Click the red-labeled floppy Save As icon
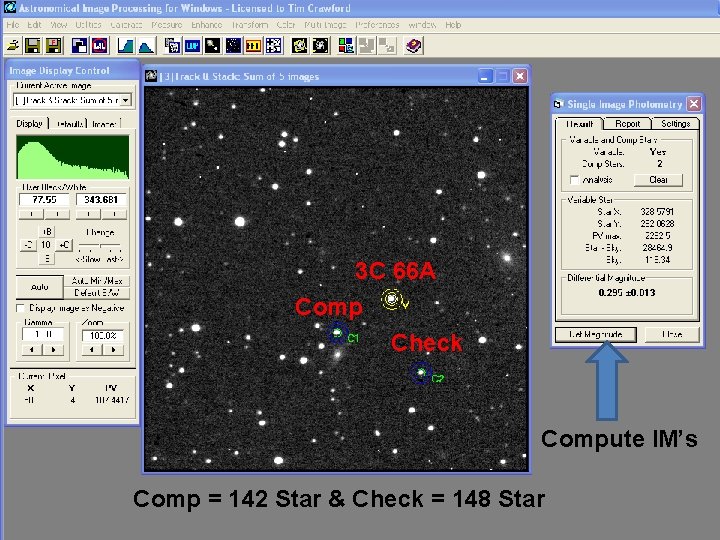 point(53,45)
